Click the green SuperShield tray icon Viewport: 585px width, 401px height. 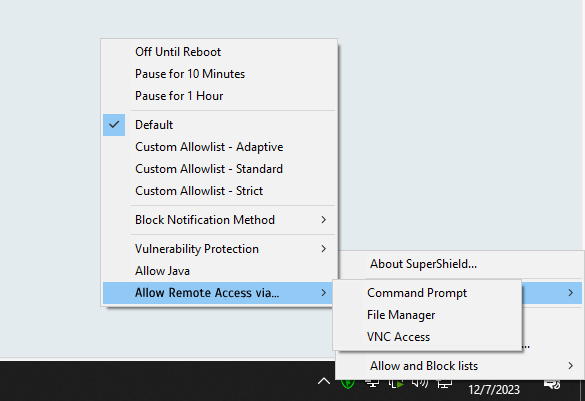pyautogui.click(x=348, y=383)
